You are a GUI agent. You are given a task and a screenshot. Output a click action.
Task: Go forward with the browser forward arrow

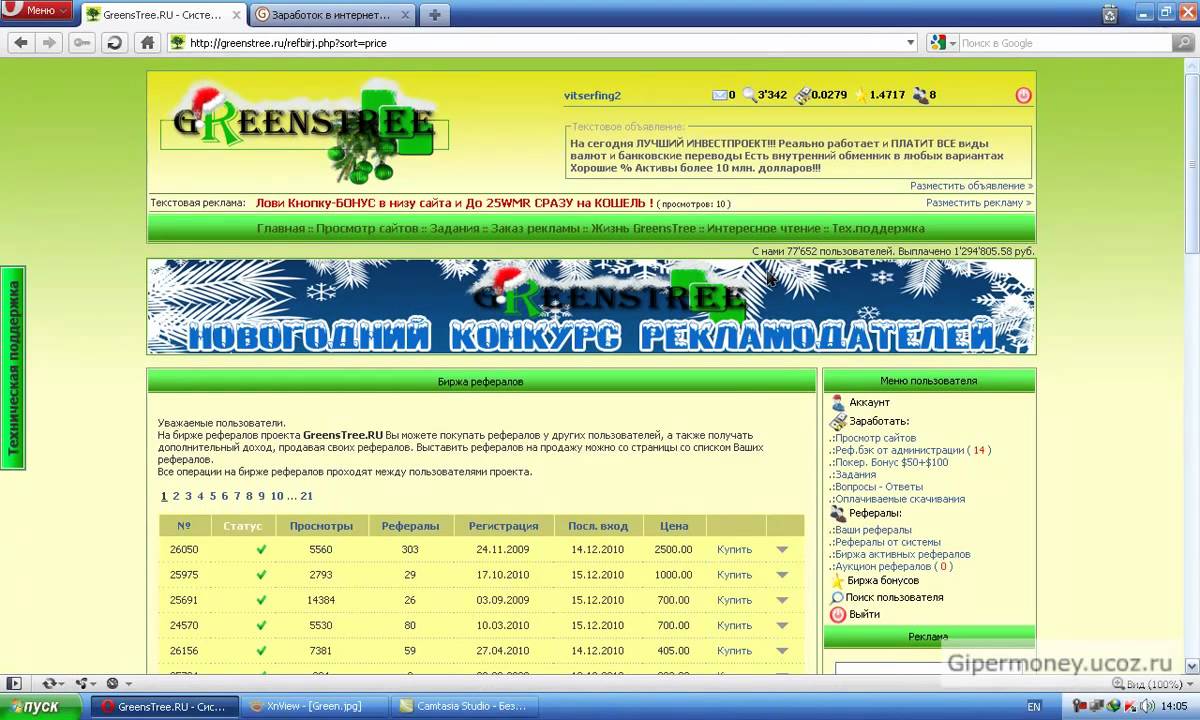tap(50, 43)
